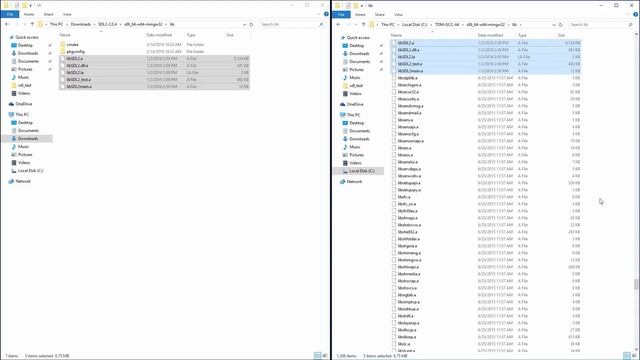Open Share tab in TDM-GCC-64 window
Screen dimensions: 640x360
pyautogui.click(x=380, y=15)
